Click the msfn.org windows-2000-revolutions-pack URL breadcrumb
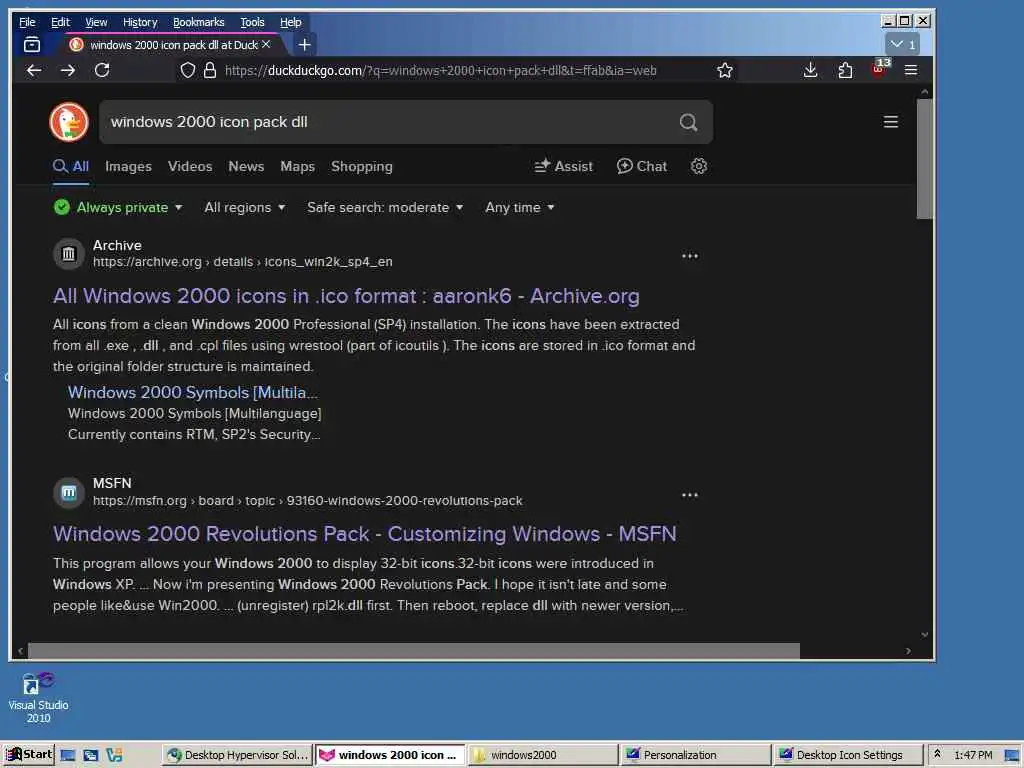Viewport: 1024px width, 768px height. pos(307,501)
